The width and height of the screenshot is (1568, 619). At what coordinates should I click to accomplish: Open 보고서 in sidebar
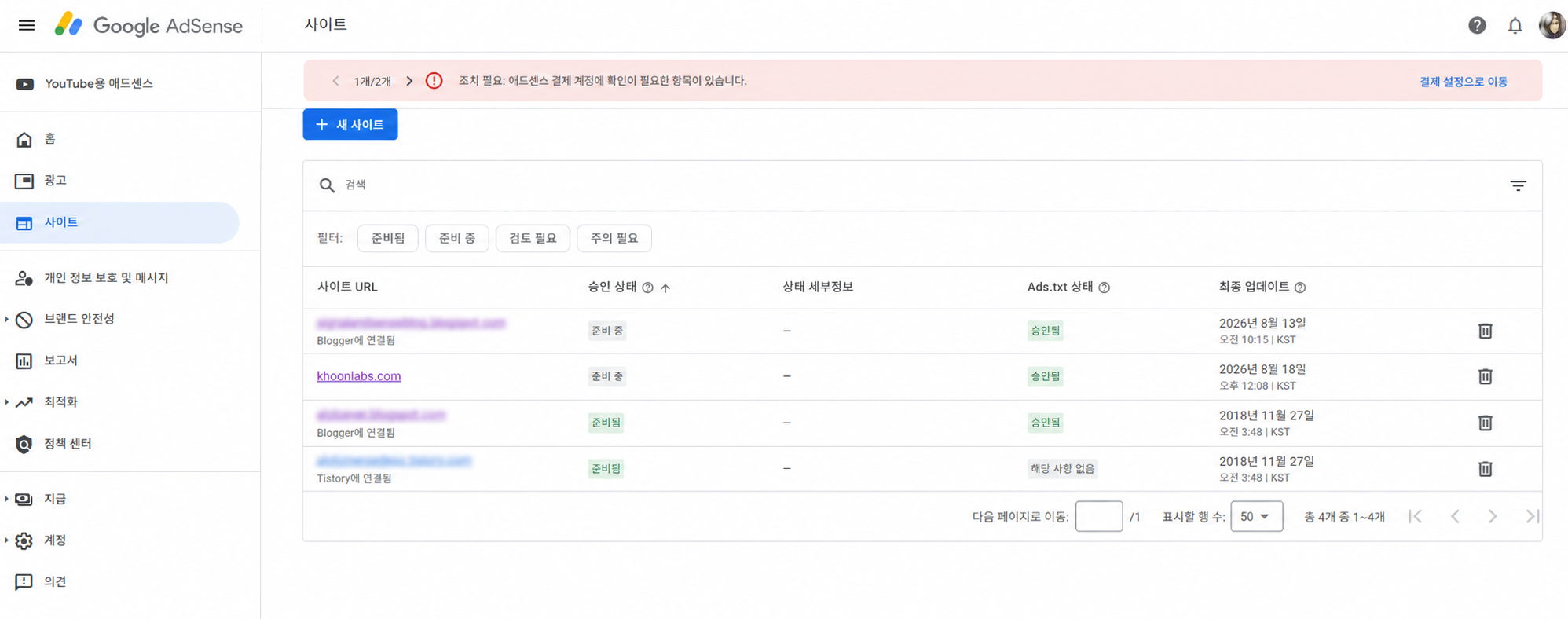[119, 361]
